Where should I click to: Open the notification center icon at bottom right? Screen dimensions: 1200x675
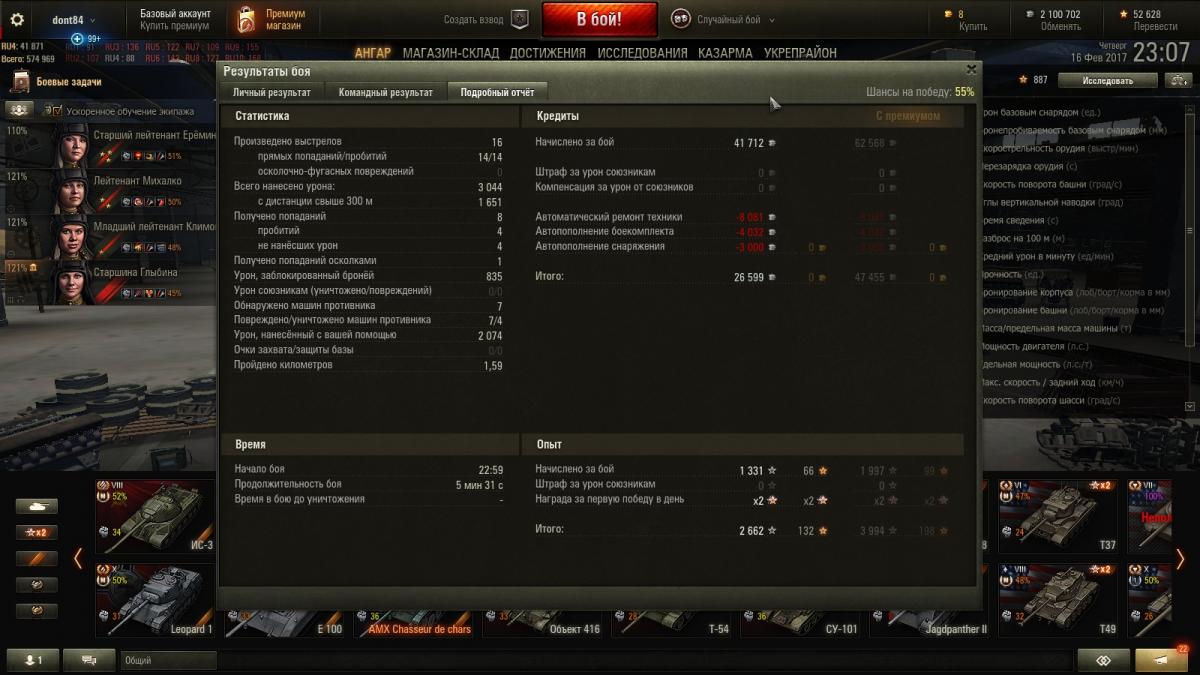[x=1161, y=660]
